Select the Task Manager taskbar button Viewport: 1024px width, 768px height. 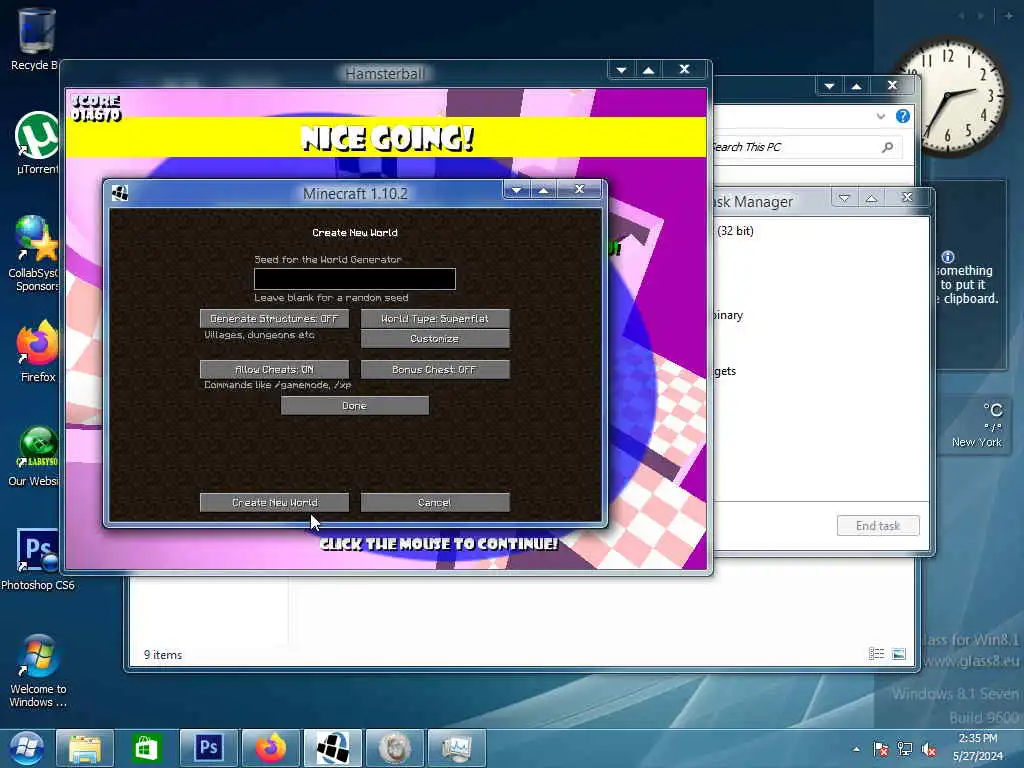tap(456, 748)
